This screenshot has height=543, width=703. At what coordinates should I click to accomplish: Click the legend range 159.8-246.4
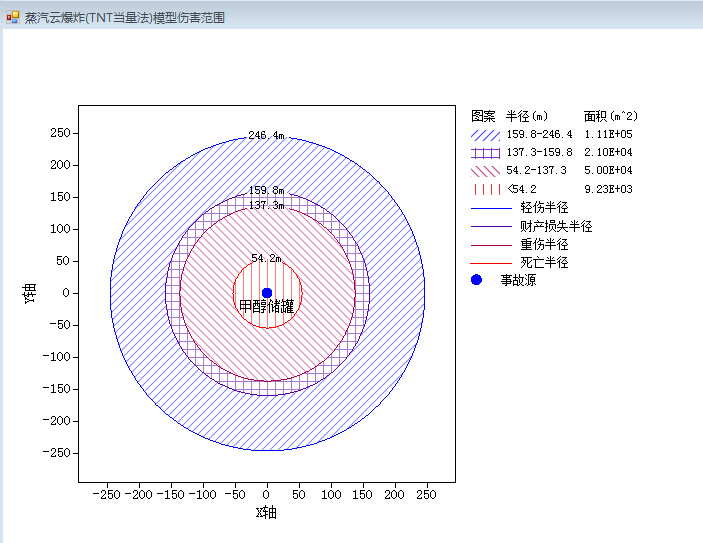click(x=539, y=134)
